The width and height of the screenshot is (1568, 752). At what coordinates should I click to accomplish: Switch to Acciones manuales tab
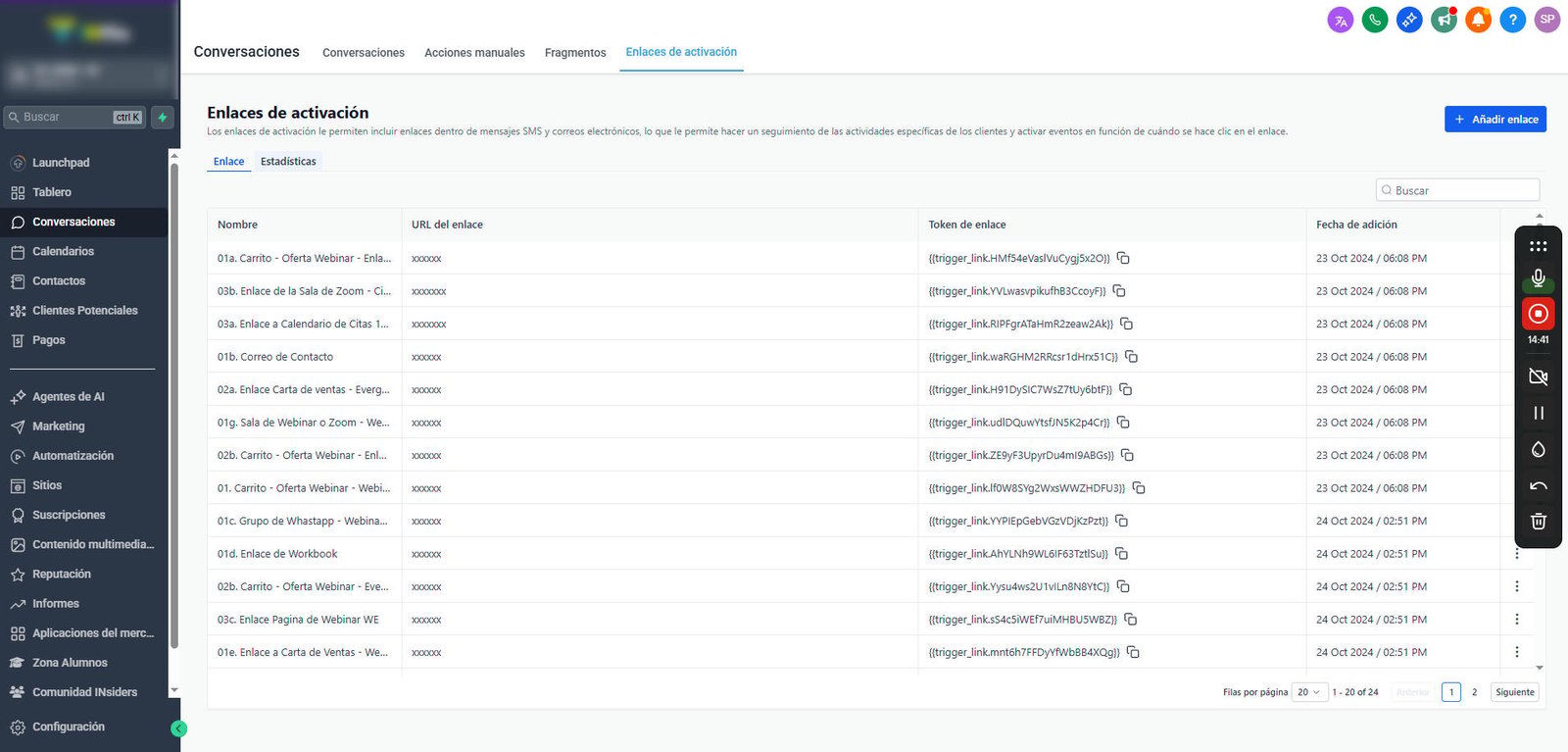474,53
